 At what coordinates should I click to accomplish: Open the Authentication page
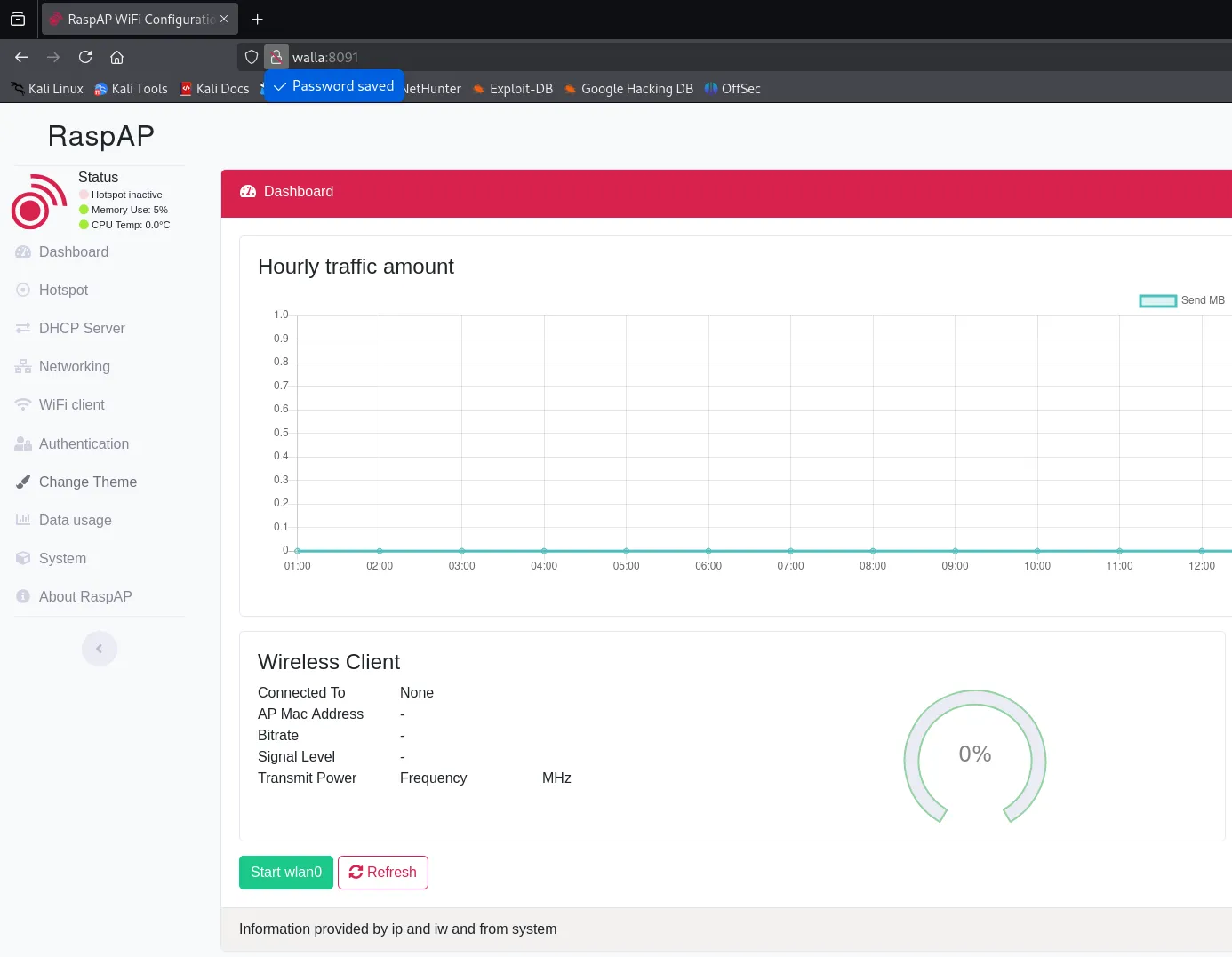[84, 443]
